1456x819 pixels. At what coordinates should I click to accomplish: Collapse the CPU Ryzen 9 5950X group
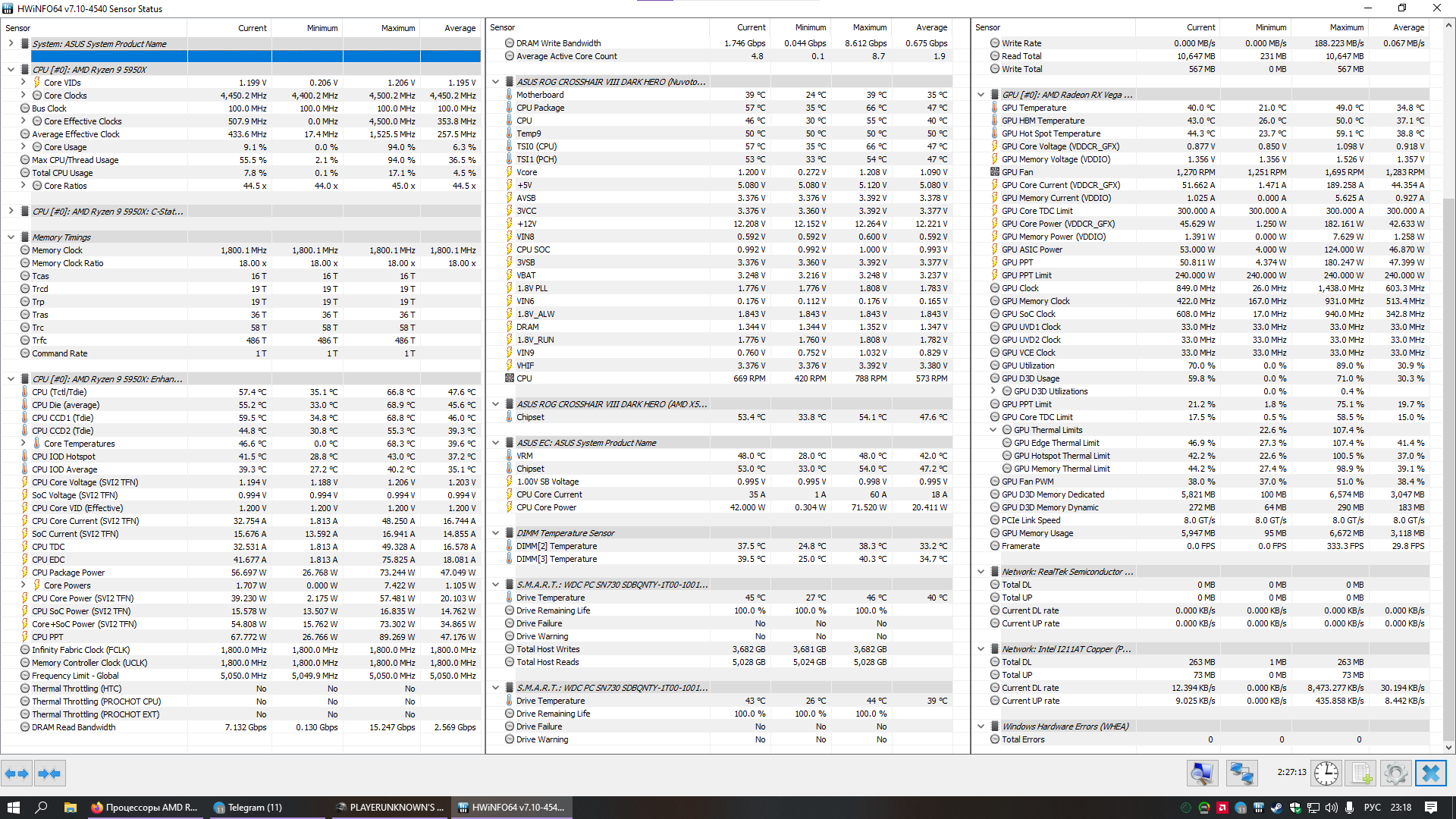pyautogui.click(x=11, y=70)
